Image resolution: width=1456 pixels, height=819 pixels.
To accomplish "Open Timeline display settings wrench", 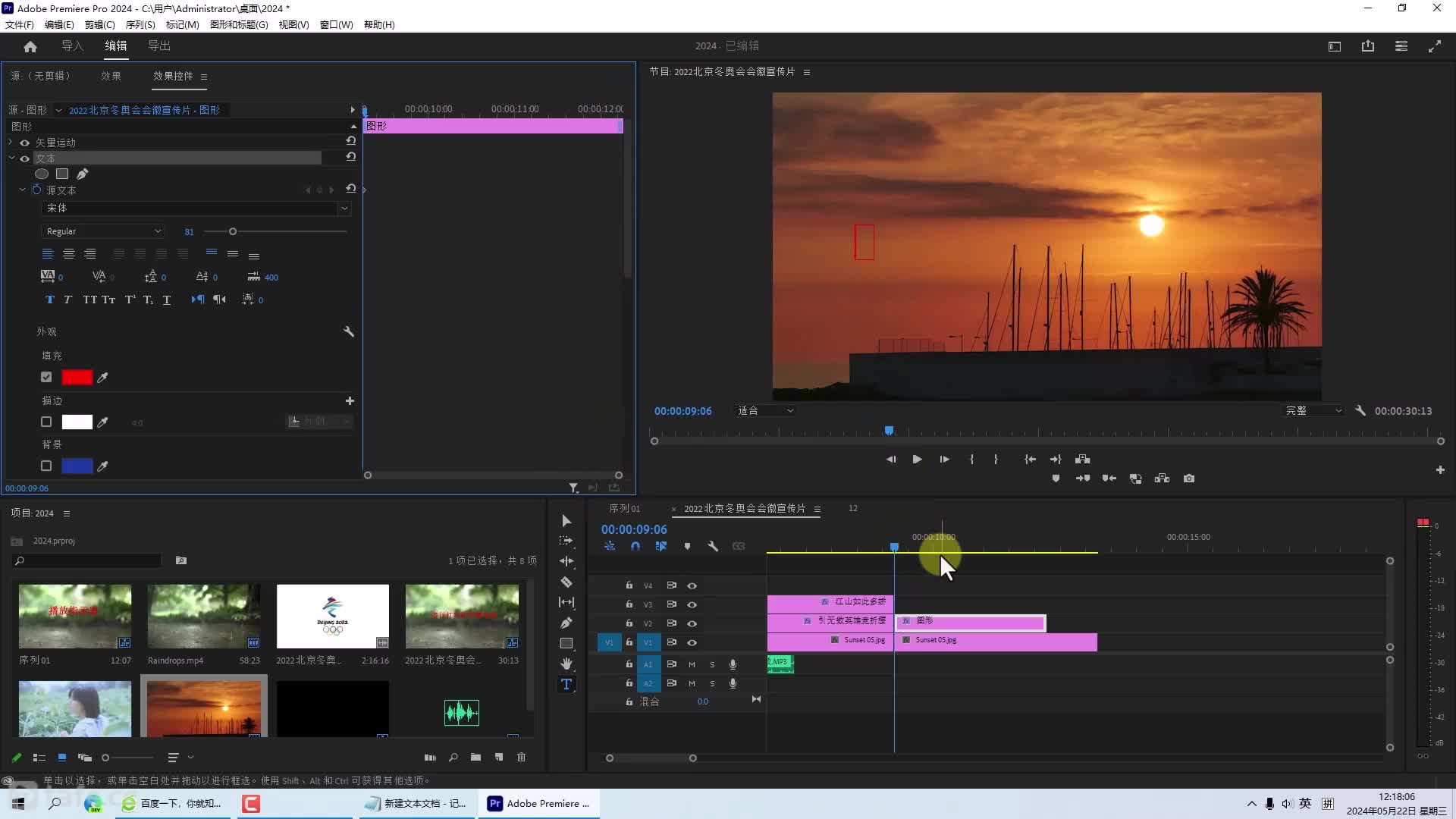I will (x=713, y=546).
